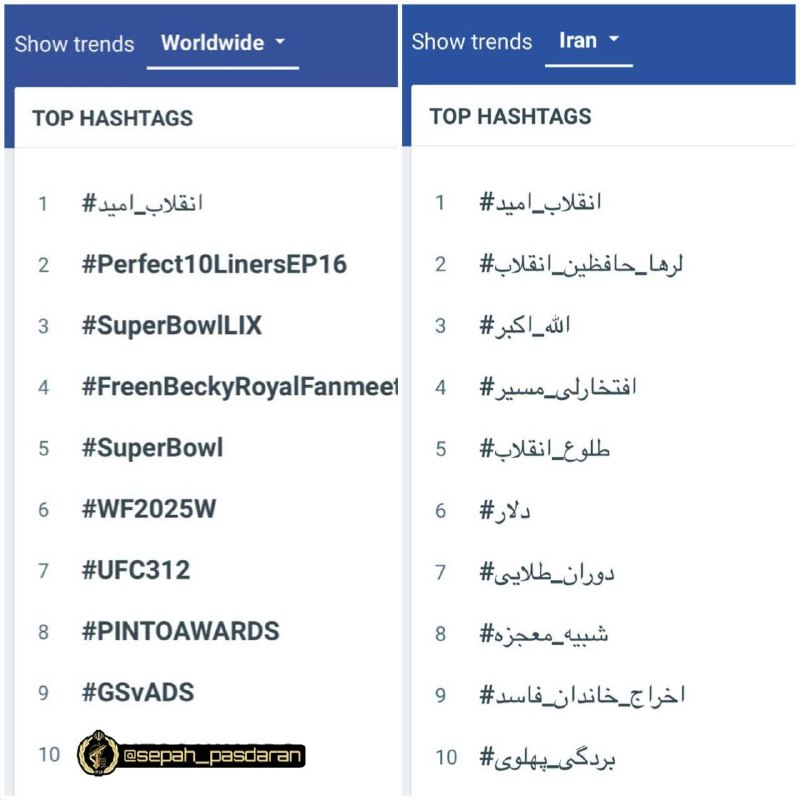Open #SuperBowlLIX hashtag

click(x=172, y=326)
